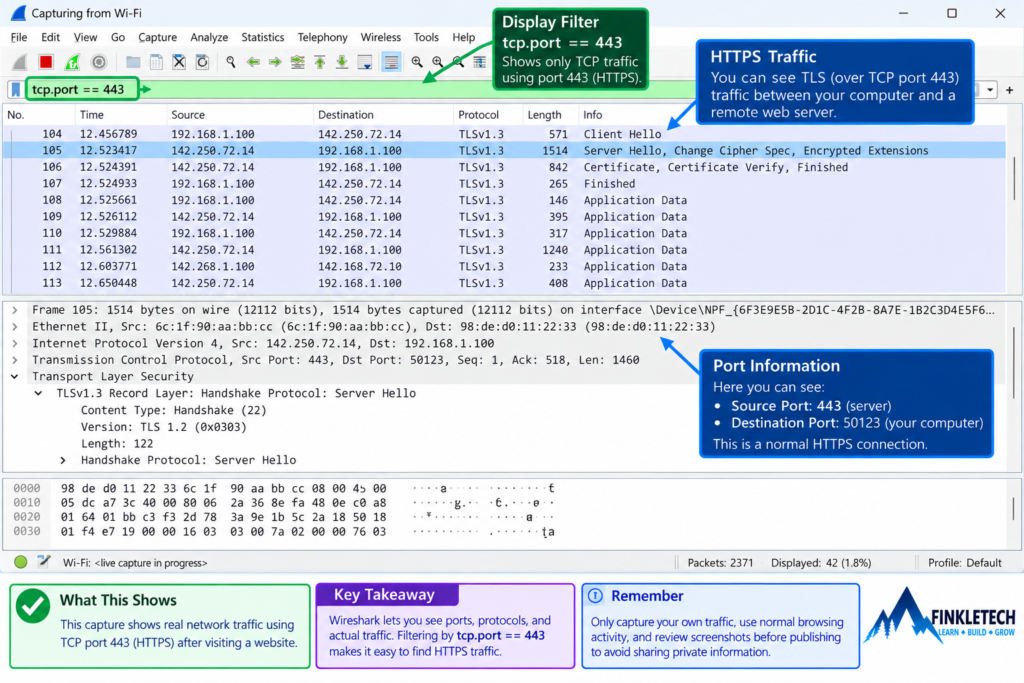This screenshot has height=683, width=1024.
Task: Sort by the Length column header
Action: [x=550, y=115]
